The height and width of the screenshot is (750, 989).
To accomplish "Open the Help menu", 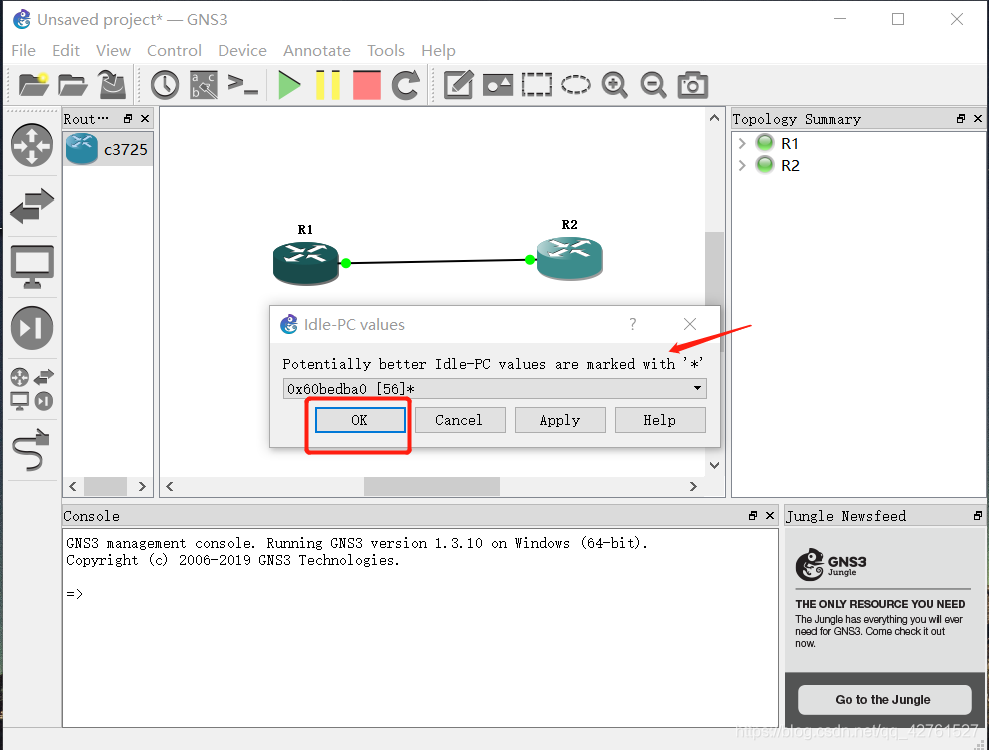I will [x=438, y=50].
